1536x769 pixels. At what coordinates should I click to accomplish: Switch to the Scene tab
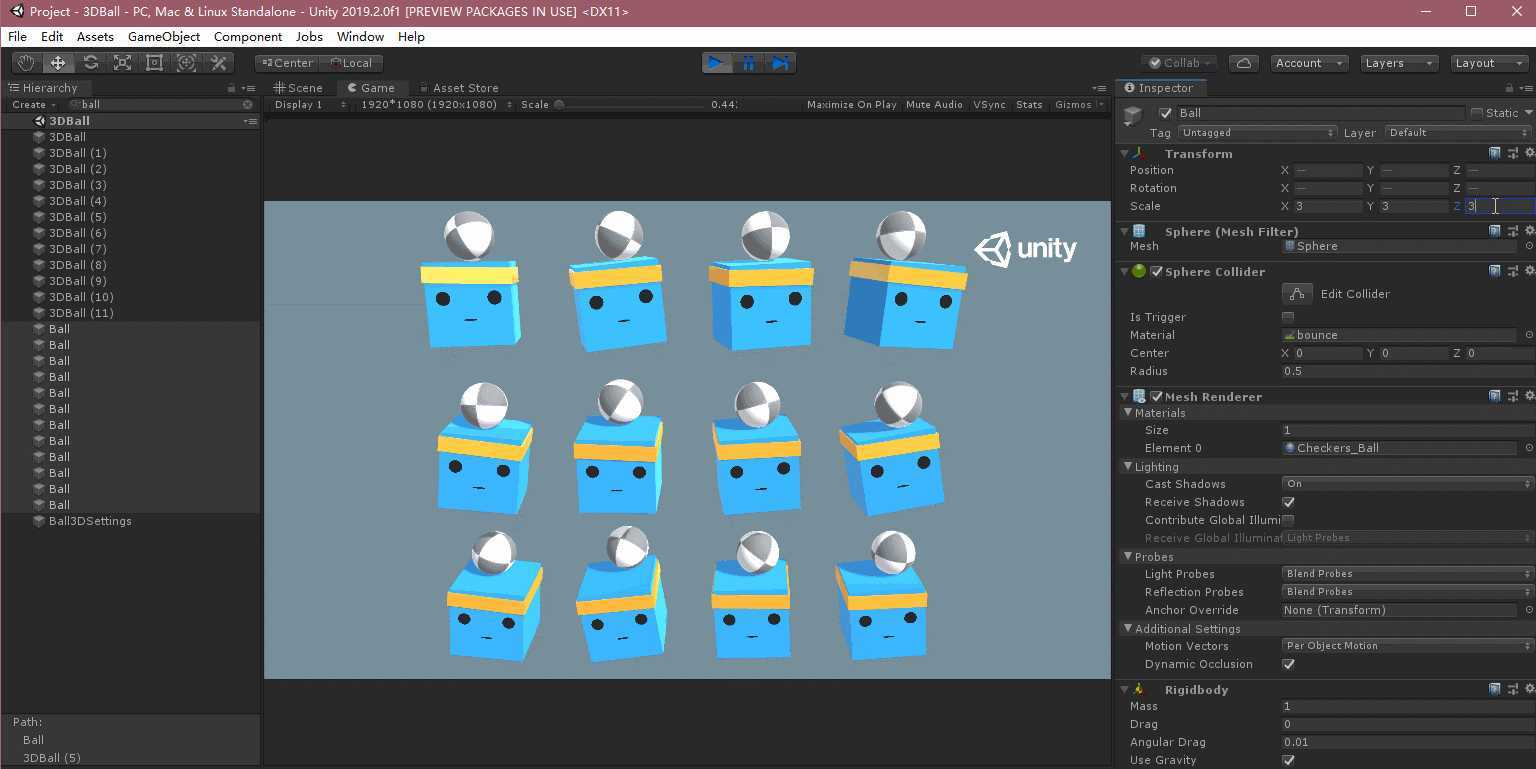click(299, 88)
